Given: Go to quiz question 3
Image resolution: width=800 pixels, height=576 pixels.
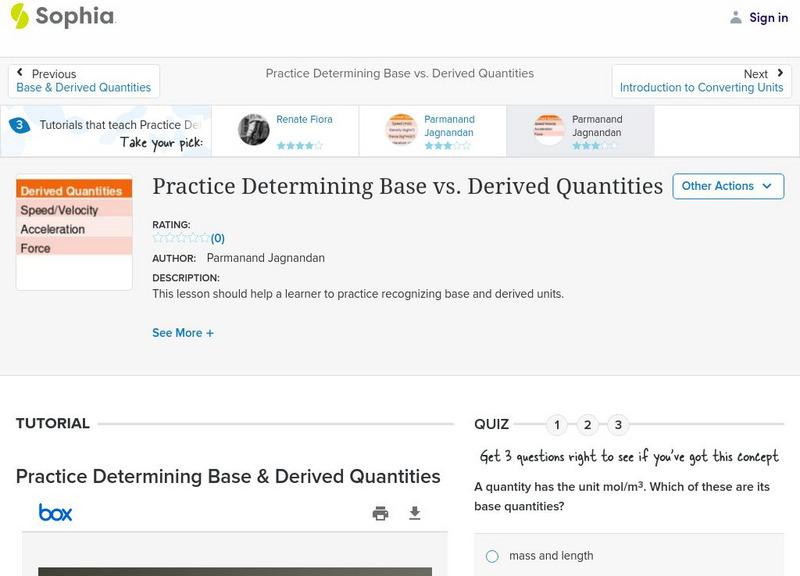Looking at the screenshot, I should tap(618, 424).
